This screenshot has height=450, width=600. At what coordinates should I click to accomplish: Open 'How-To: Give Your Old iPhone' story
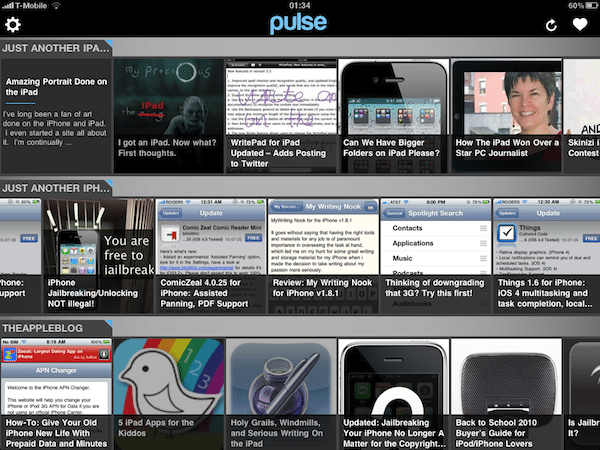(56, 394)
